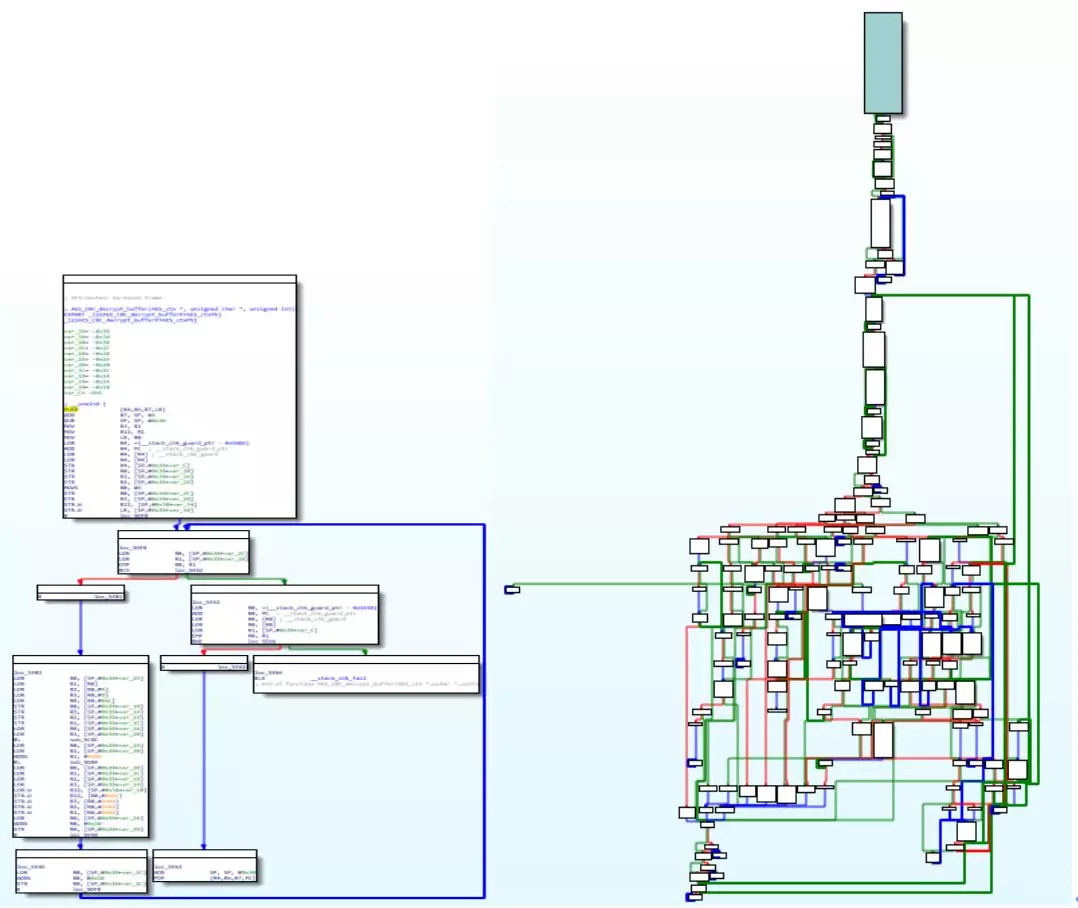This screenshot has width=1078, height=908.
Task: Select the large loop body block at left
Action: (80, 746)
